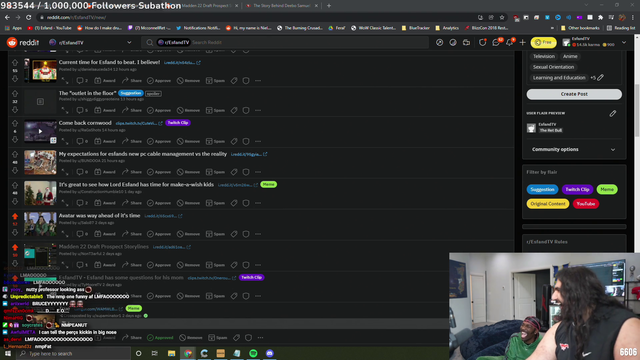This screenshot has height=360, width=640.
Task: Share 'My expectations for esfands new pc' post
Action: pyautogui.click(x=131, y=172)
